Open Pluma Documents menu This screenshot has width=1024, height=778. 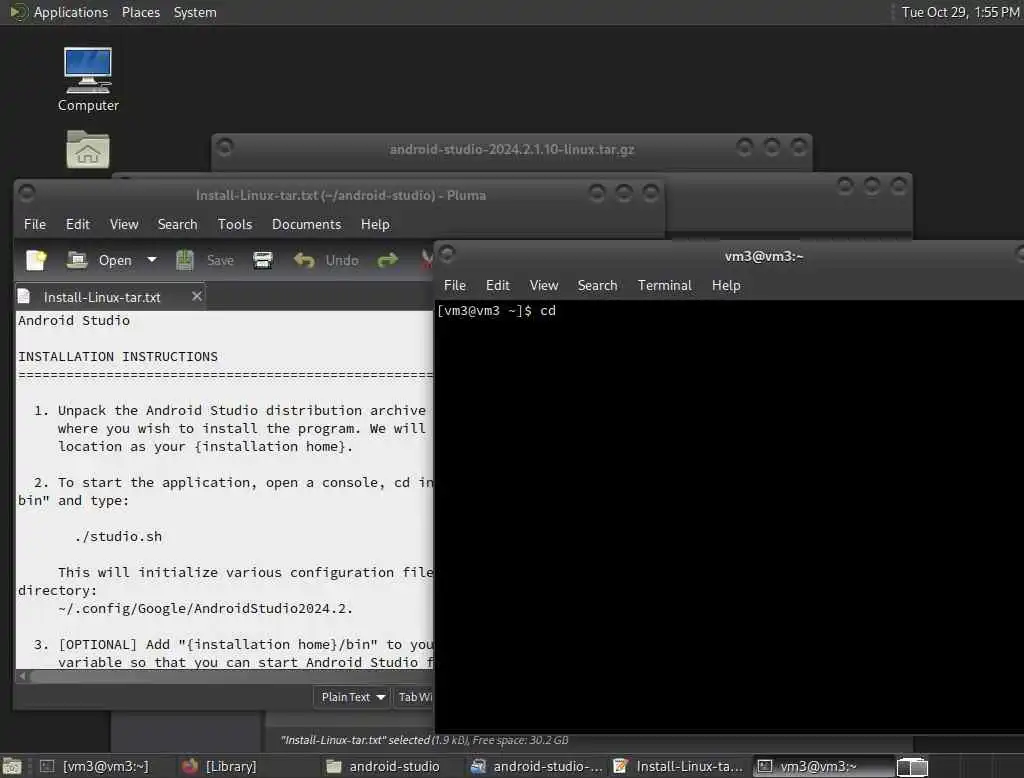point(306,224)
